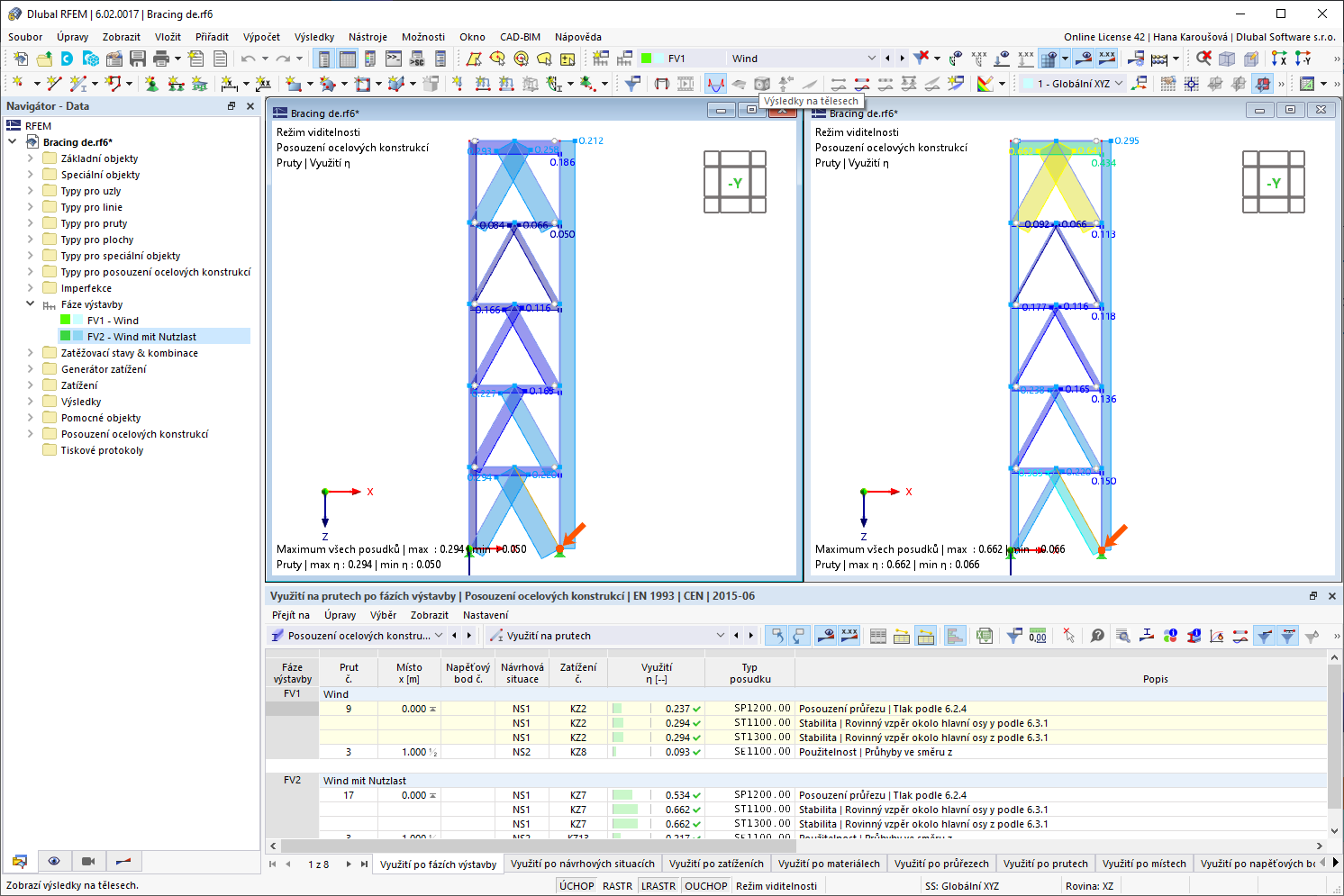Click the magnifier with red X icon
Viewport: 1344px width, 896px height.
1203,59
